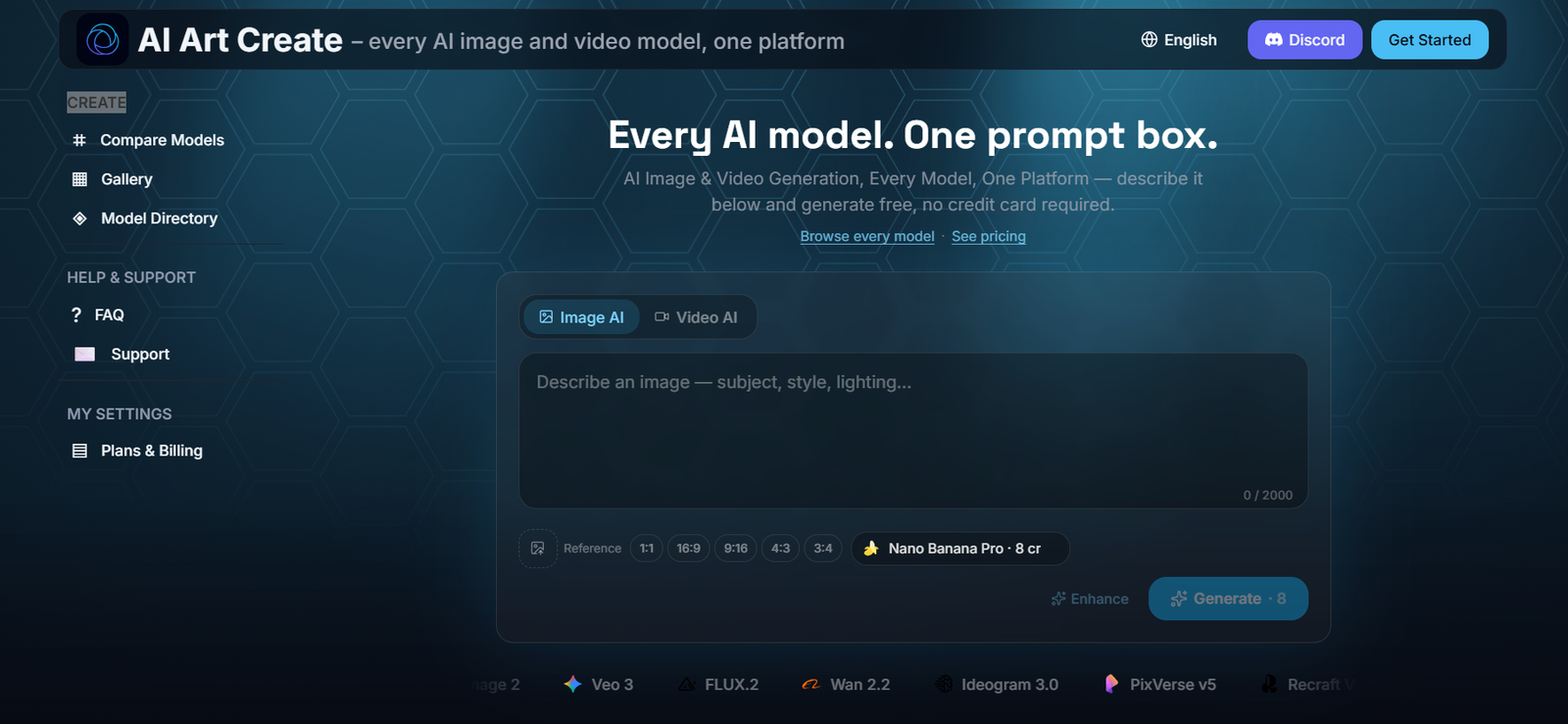This screenshot has width=1568, height=724.
Task: Select the 4:3 aspect ratio
Action: coord(780,549)
